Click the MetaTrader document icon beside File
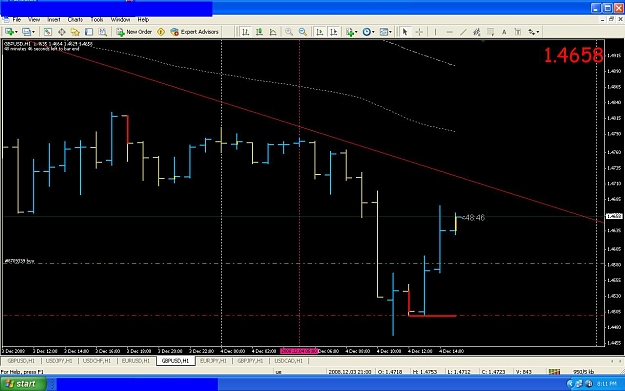 pos(6,20)
